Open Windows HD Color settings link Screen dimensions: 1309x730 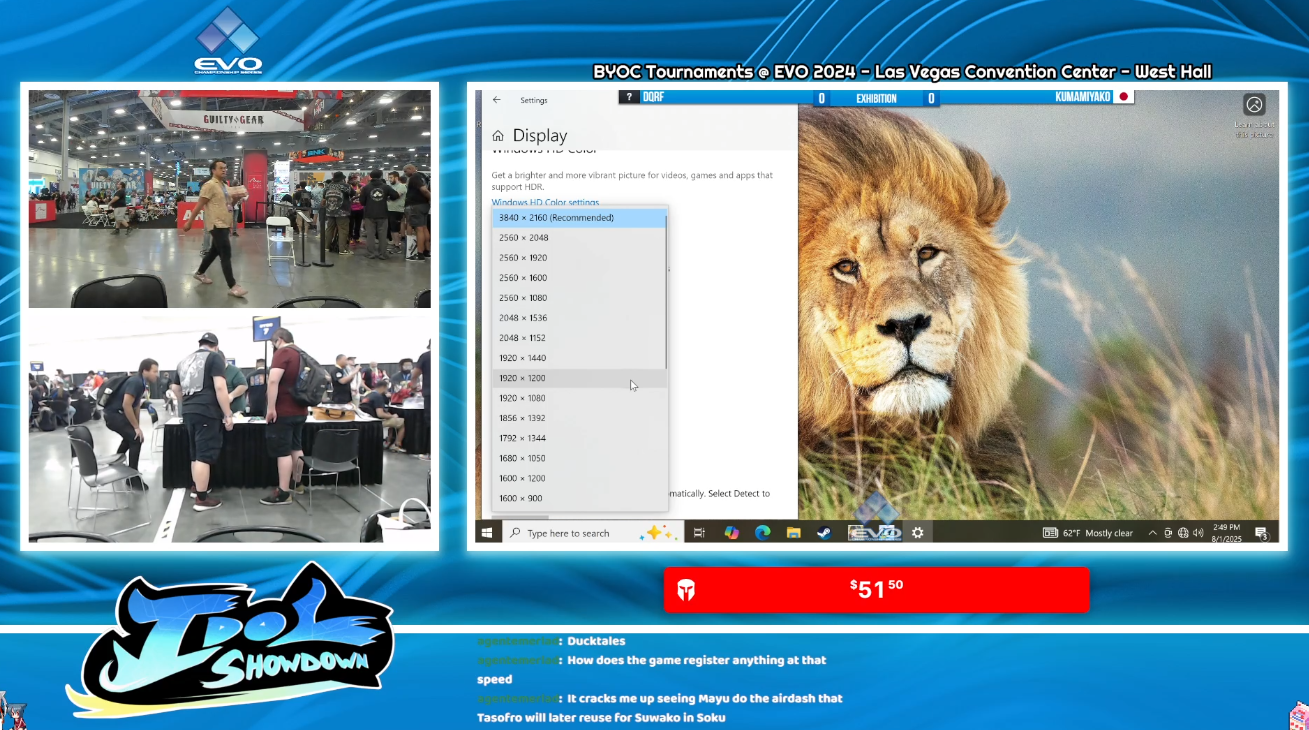(x=545, y=203)
